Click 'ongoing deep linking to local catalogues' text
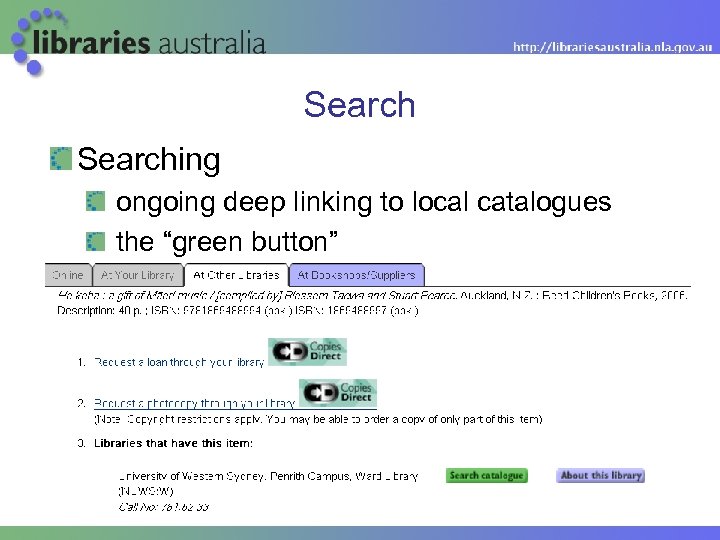Image resolution: width=720 pixels, height=540 pixels. 363,202
